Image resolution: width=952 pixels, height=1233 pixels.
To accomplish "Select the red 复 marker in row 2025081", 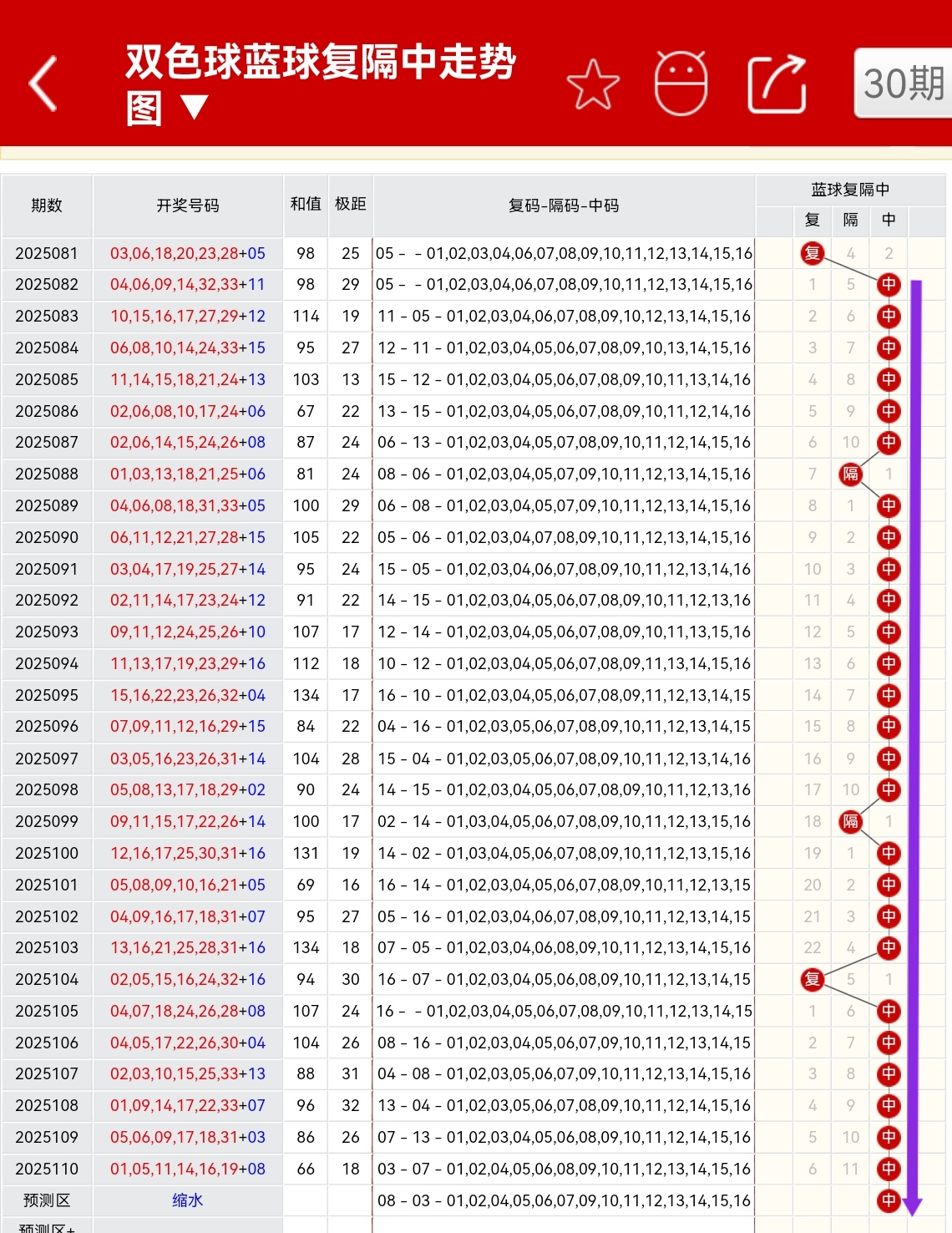I will coord(811,253).
